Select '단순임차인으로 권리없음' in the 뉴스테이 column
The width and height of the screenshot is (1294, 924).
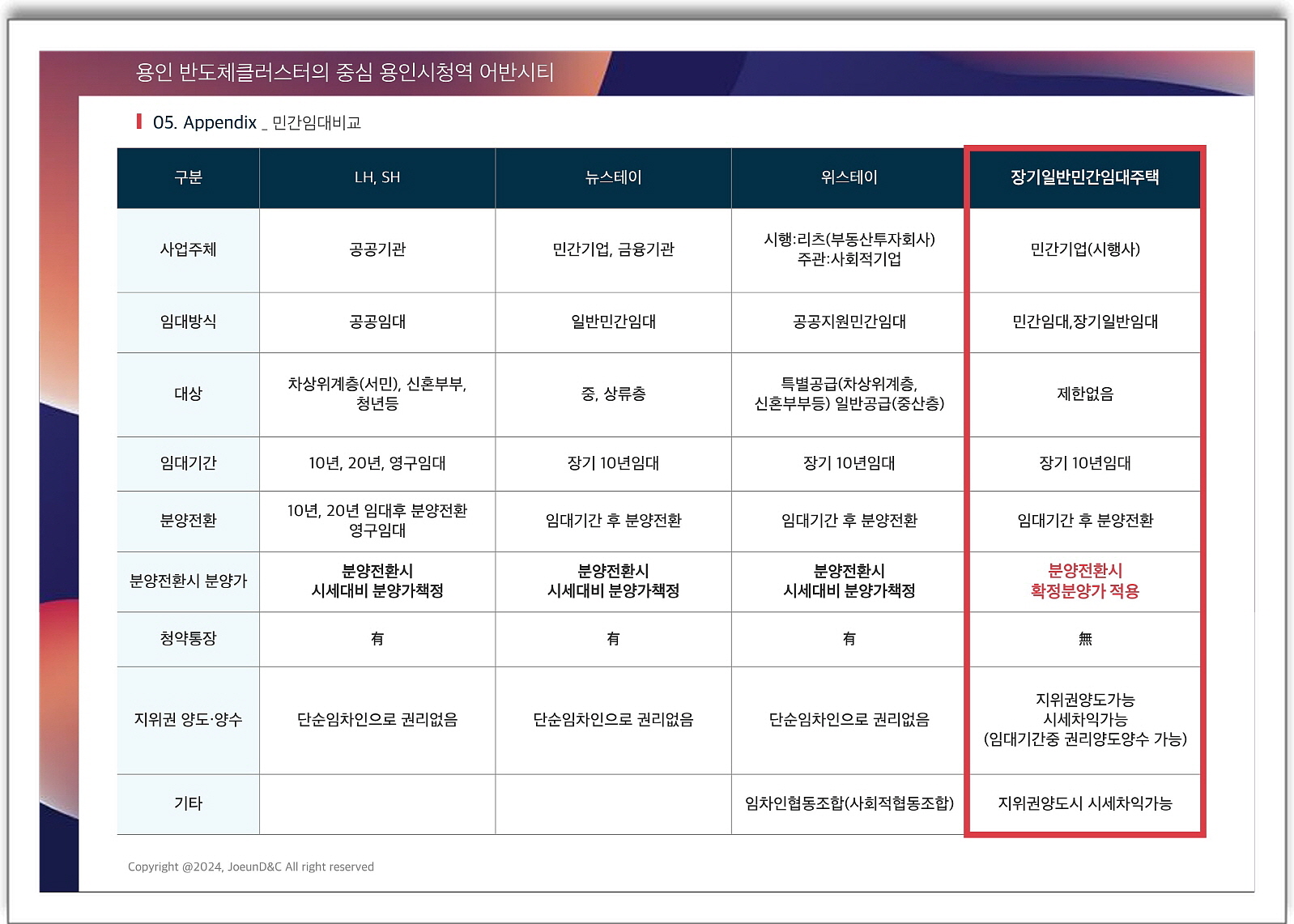pos(613,720)
